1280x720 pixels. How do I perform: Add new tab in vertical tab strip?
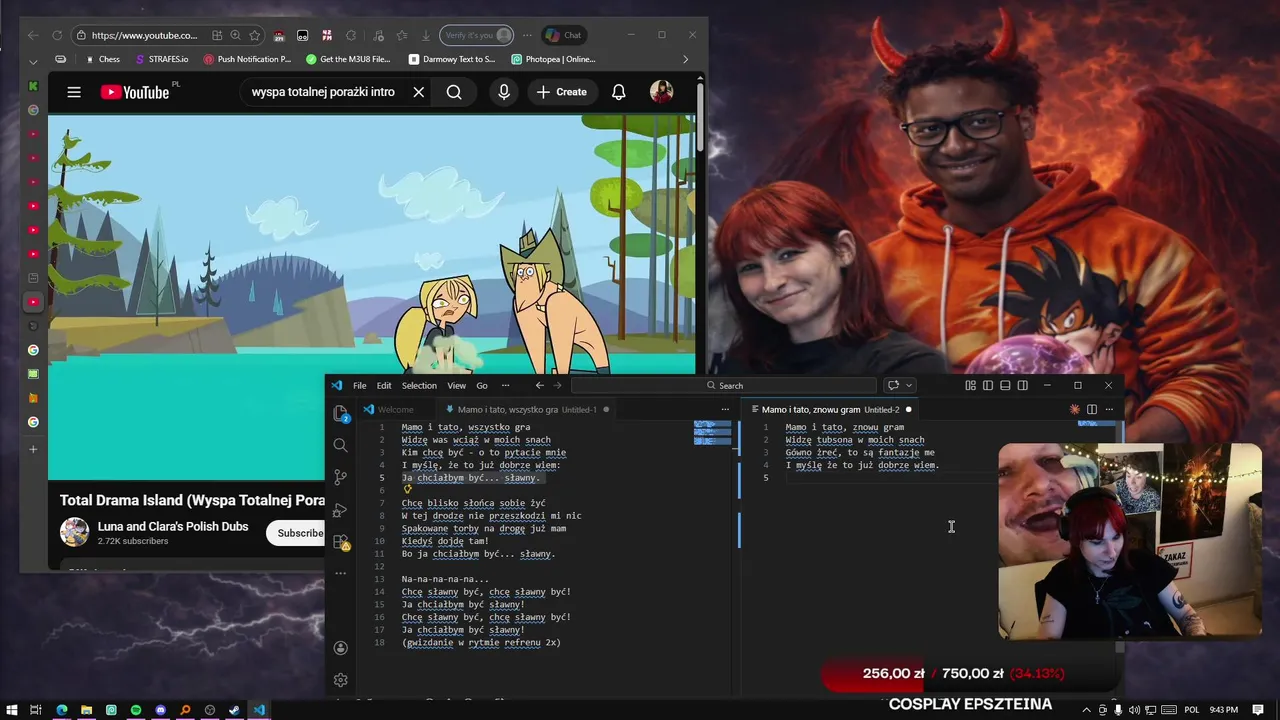click(x=33, y=449)
